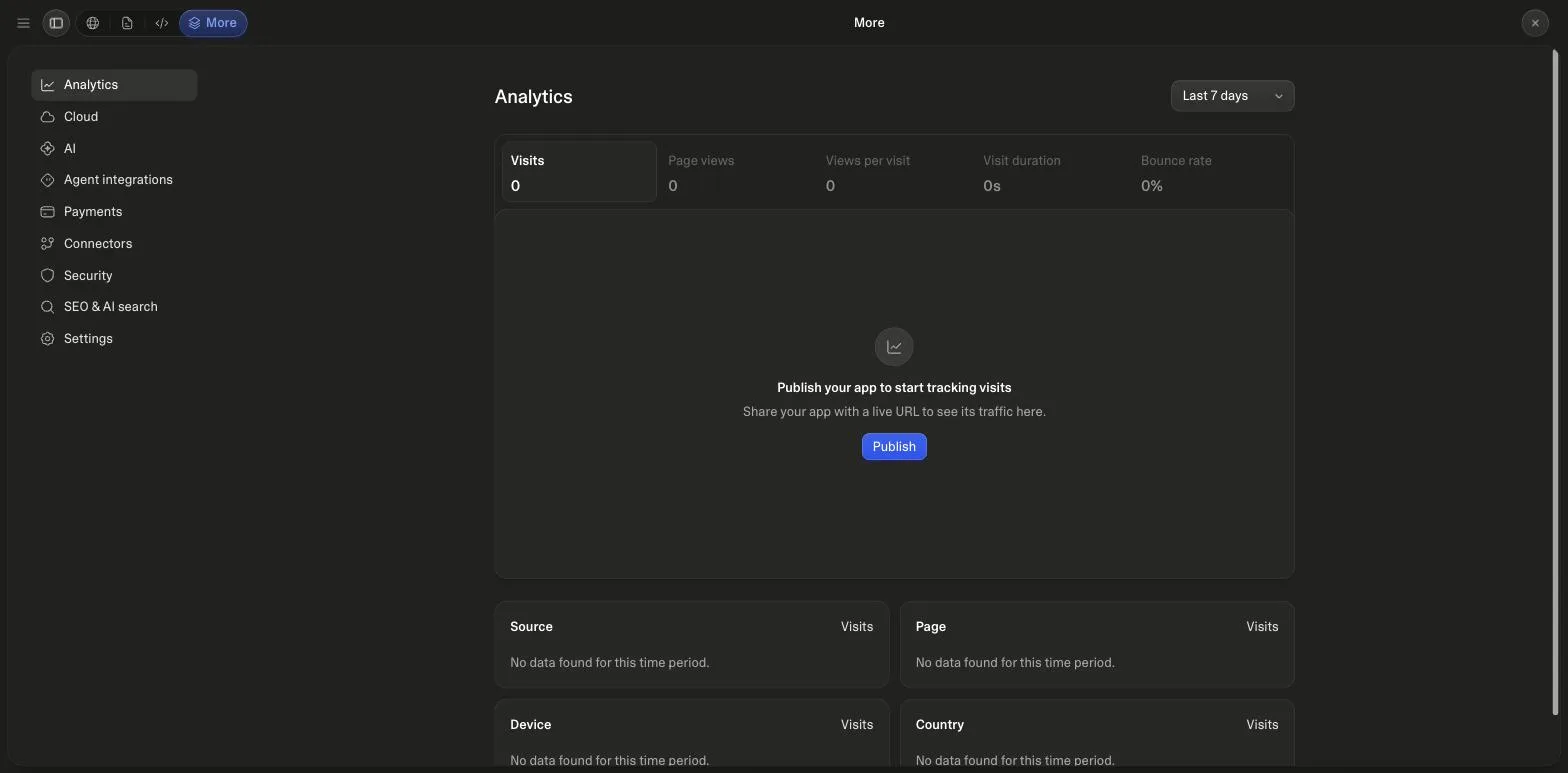
Task: Select the Visit duration metric tab
Action: [1051, 172]
